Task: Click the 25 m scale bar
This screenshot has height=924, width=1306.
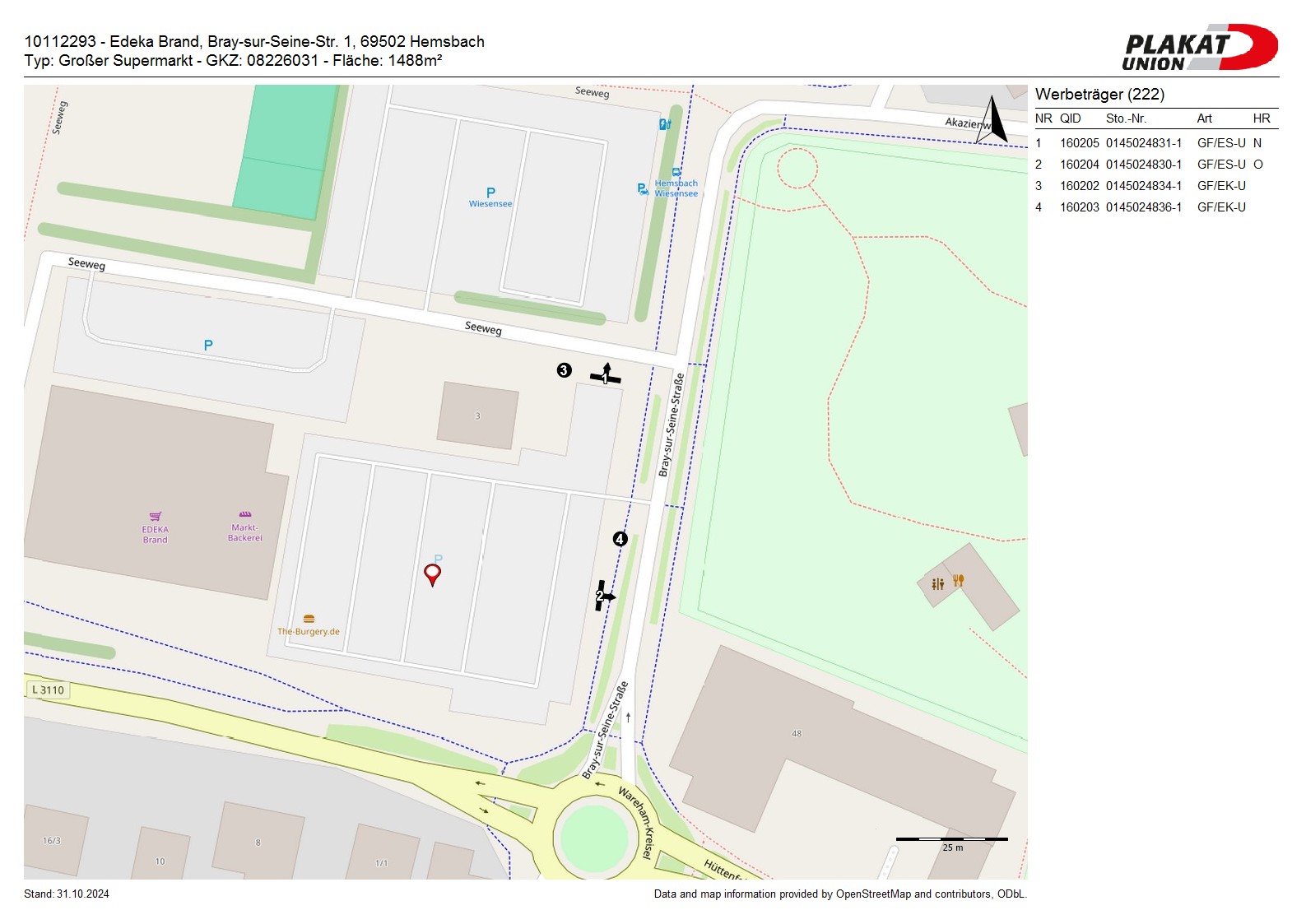Action: [x=951, y=840]
